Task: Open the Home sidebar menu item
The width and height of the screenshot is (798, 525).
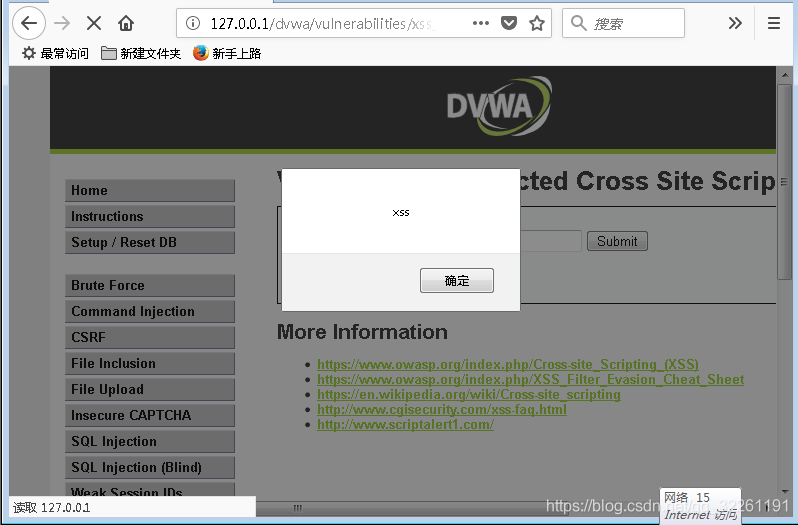Action: point(150,190)
